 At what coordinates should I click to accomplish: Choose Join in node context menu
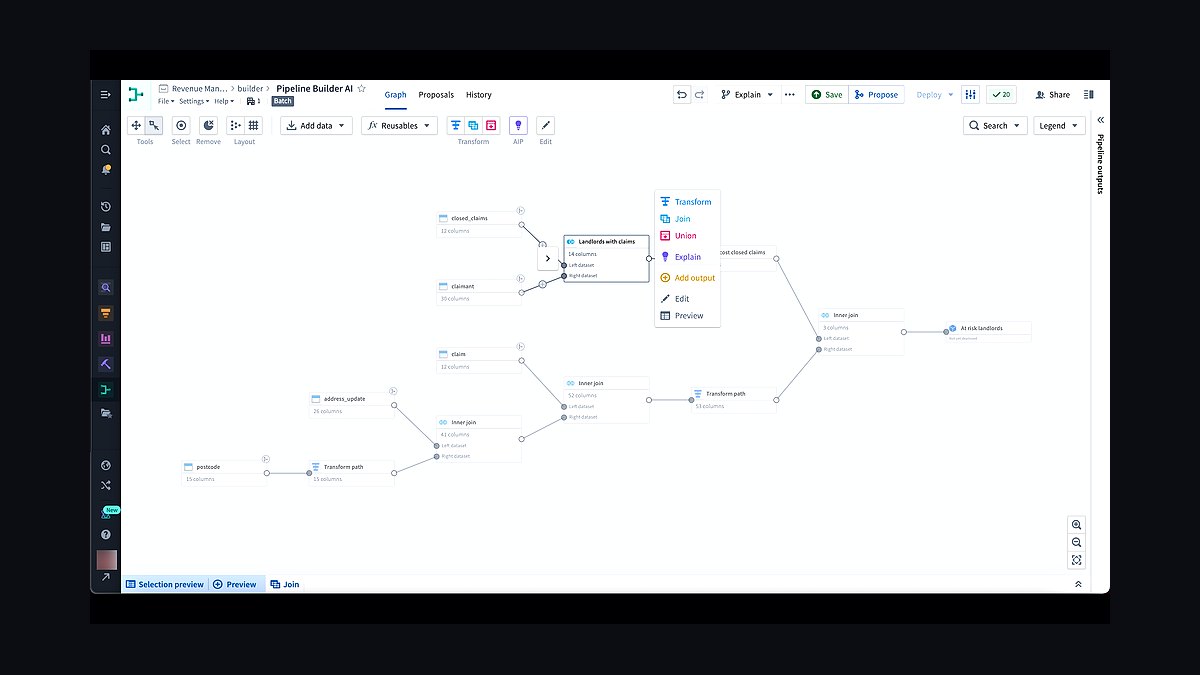point(687,219)
